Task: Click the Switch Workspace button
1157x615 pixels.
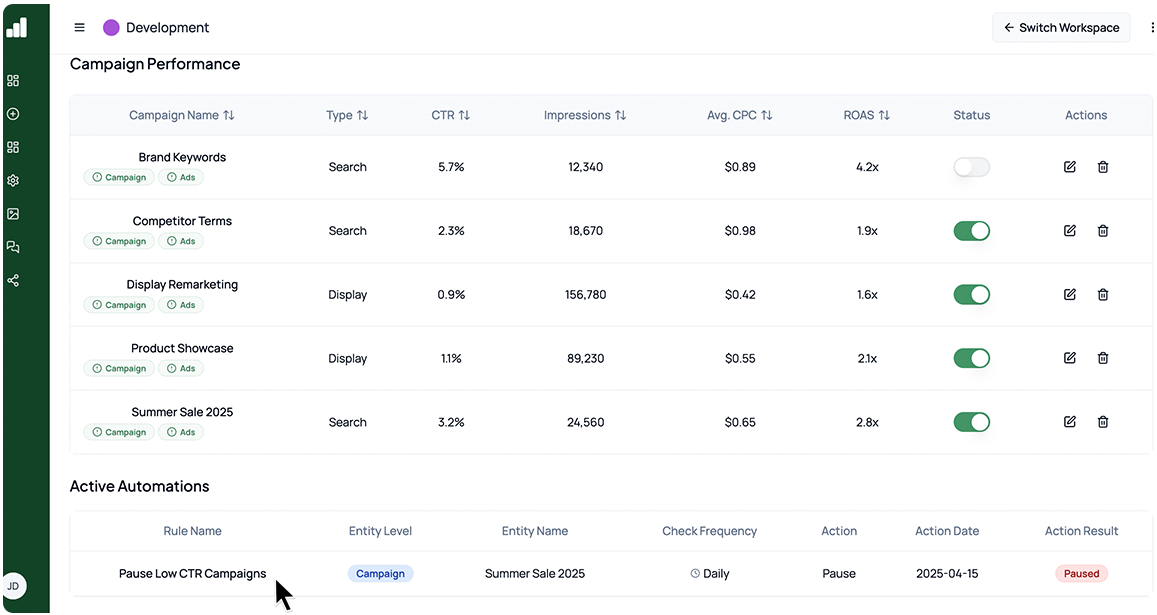Action: 1061,27
